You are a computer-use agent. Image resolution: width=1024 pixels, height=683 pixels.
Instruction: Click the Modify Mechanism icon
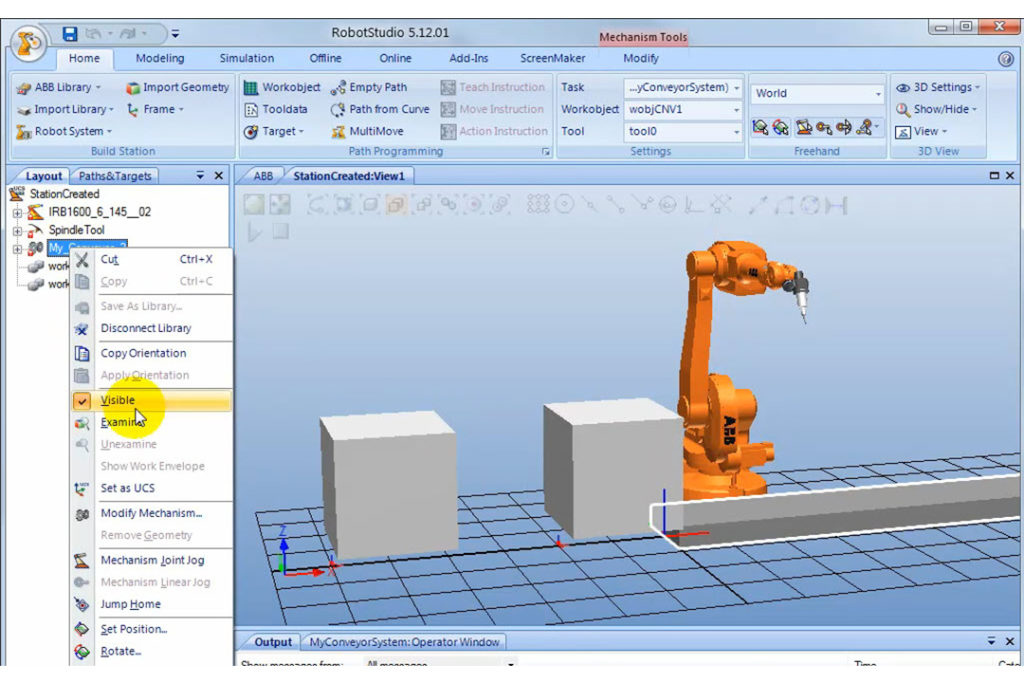(x=82, y=514)
